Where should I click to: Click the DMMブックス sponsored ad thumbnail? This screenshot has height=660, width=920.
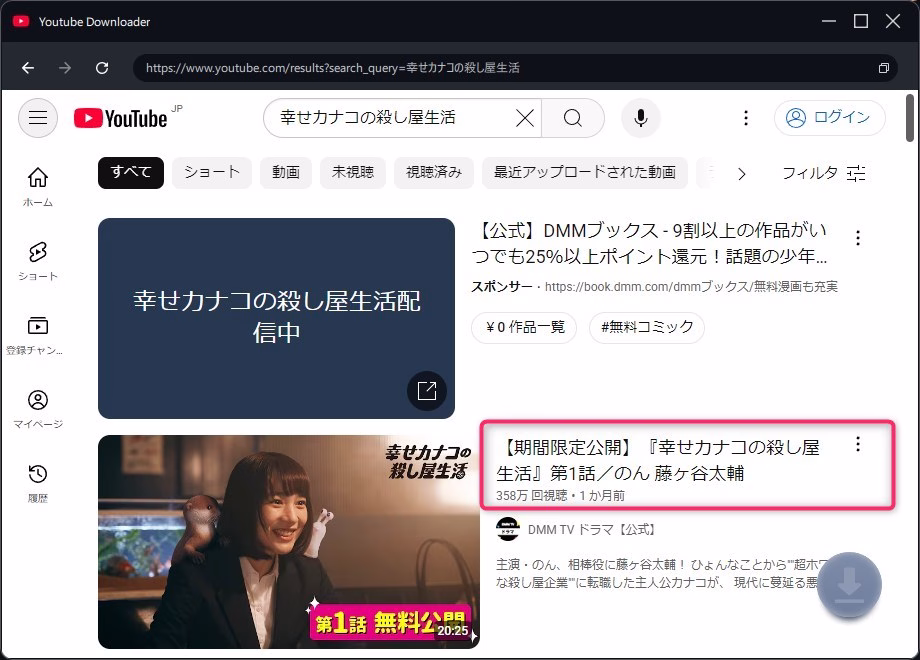(276, 318)
